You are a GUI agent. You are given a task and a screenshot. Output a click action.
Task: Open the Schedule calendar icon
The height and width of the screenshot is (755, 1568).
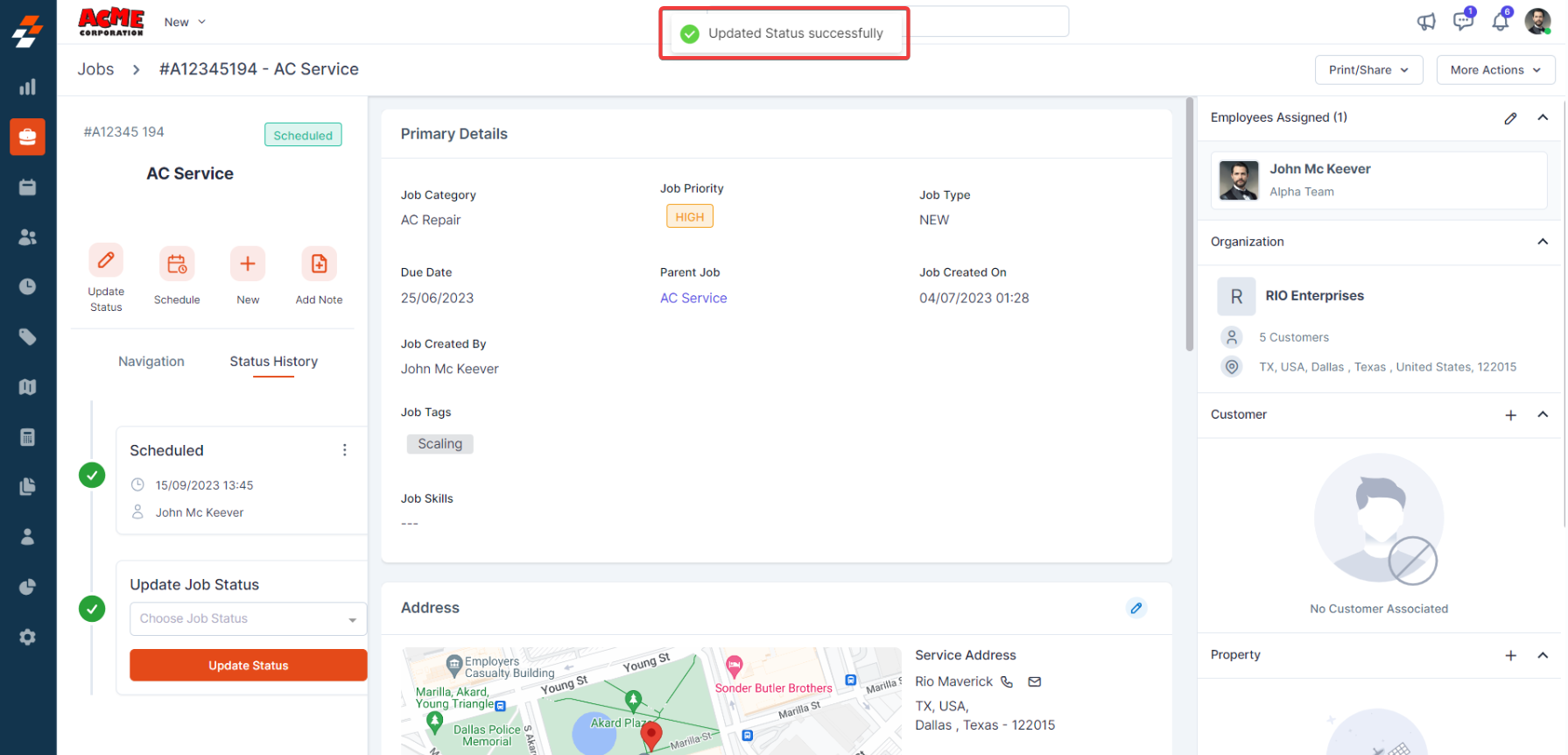177,264
